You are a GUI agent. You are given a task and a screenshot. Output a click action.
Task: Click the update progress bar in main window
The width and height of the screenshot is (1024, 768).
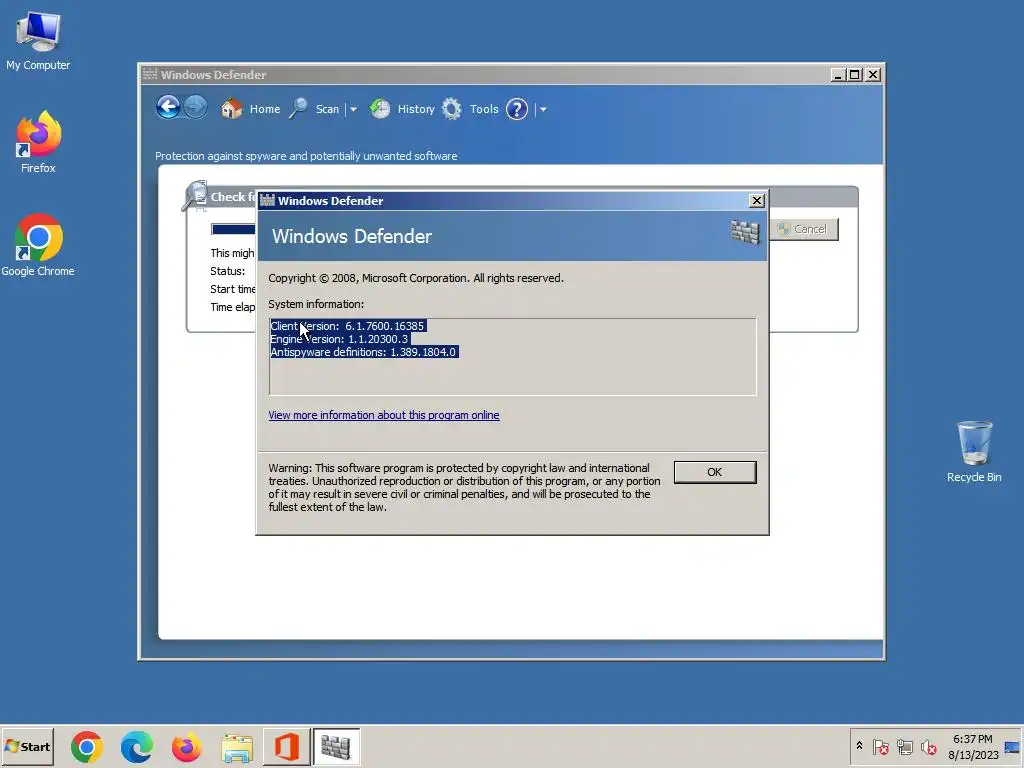coord(232,229)
